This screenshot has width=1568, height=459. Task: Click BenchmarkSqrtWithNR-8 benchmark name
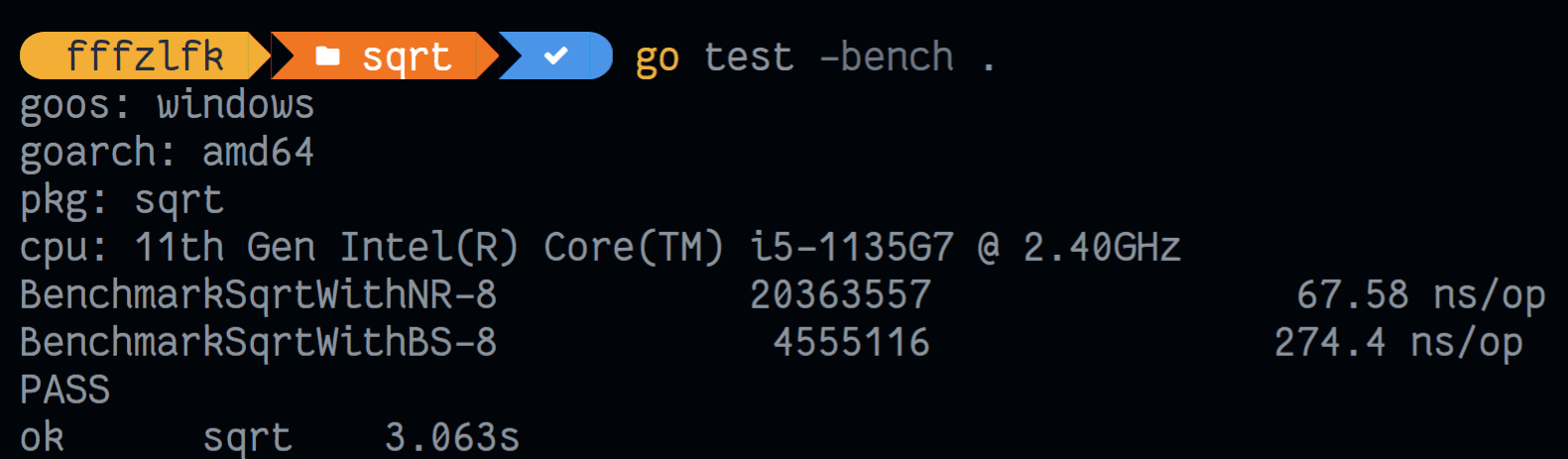[258, 294]
